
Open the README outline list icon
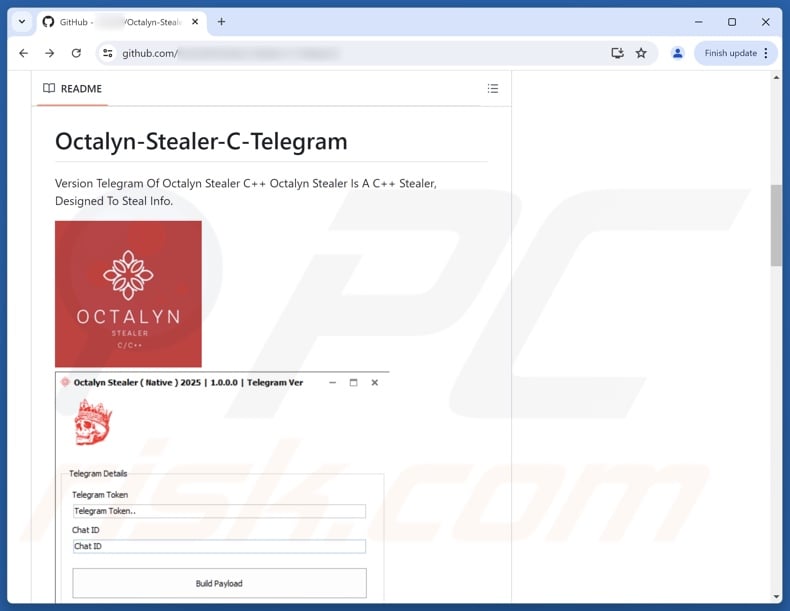pyautogui.click(x=493, y=89)
